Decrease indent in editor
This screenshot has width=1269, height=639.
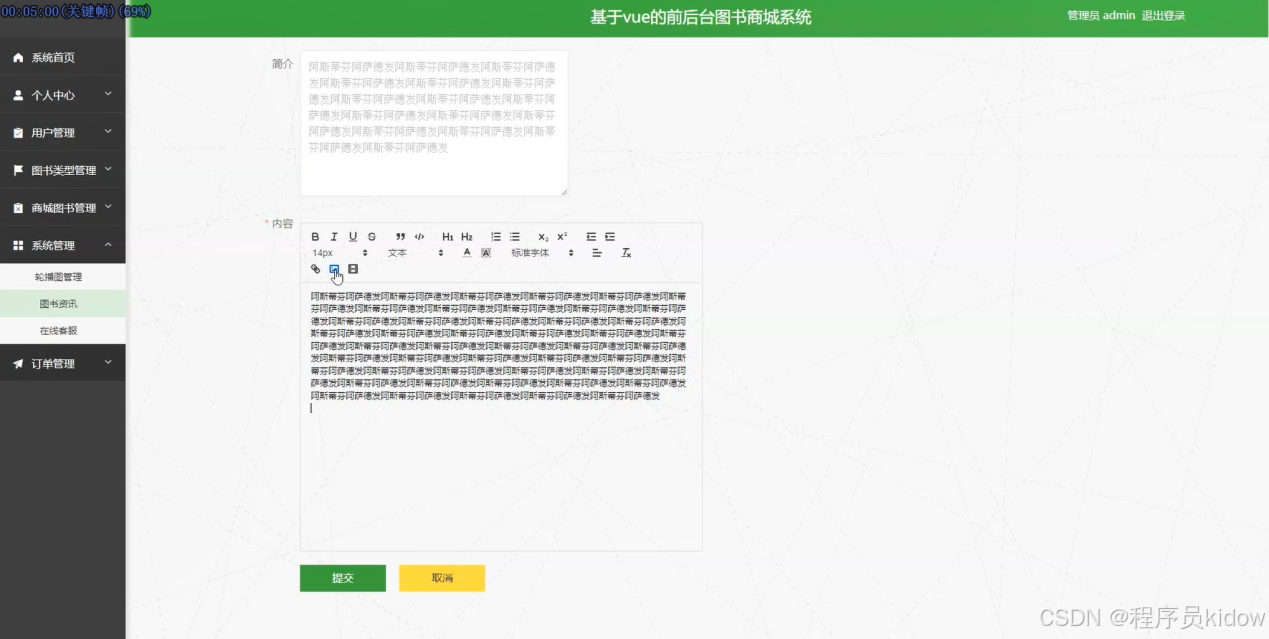(591, 237)
